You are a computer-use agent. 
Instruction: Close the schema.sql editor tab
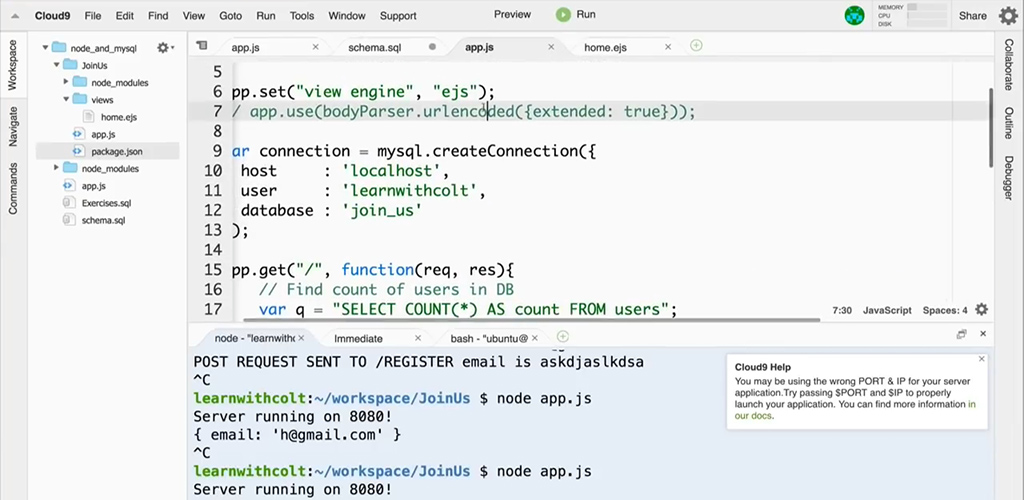tap(432, 47)
